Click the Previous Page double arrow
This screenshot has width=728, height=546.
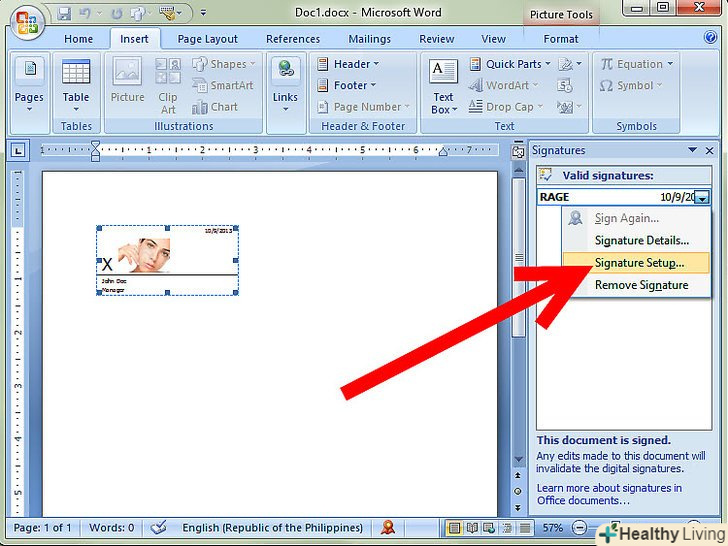(518, 475)
